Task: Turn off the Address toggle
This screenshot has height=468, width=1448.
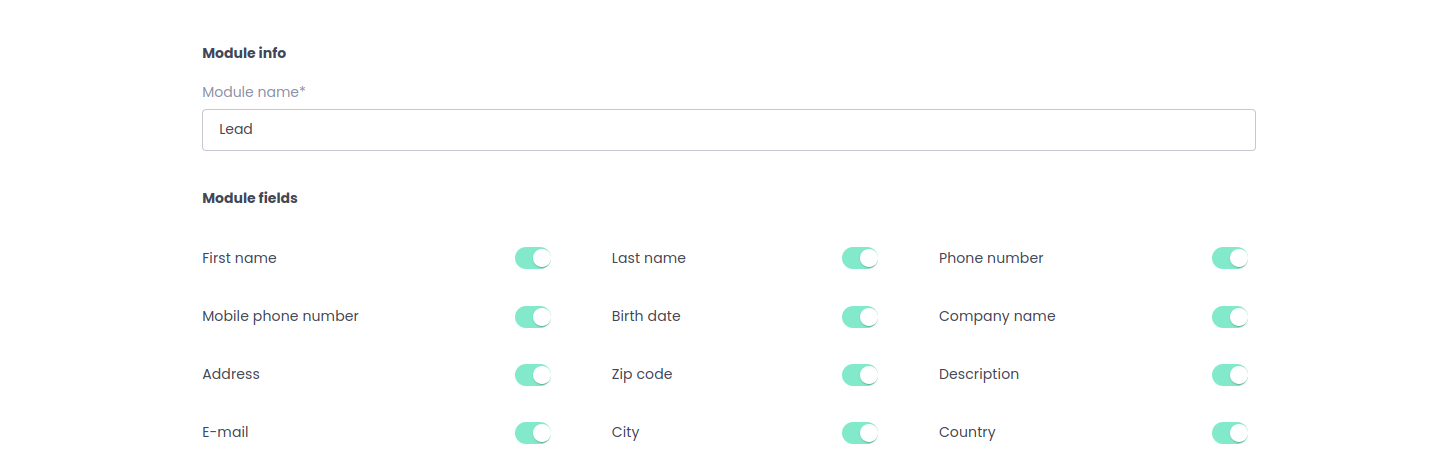Action: 533,375
